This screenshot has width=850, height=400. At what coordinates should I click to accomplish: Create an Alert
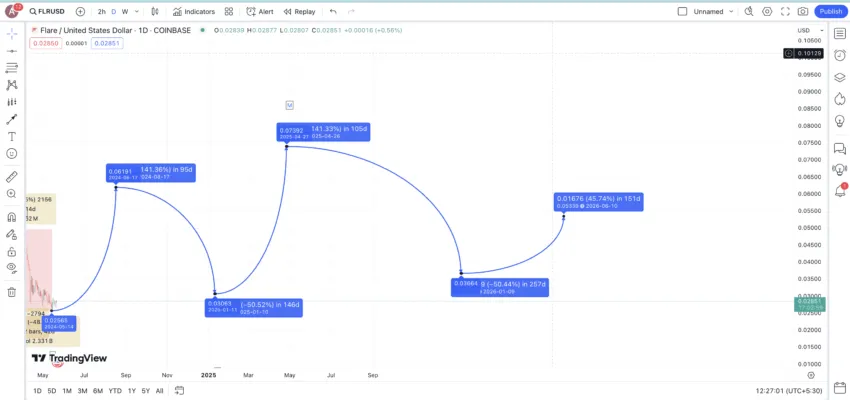(260, 11)
